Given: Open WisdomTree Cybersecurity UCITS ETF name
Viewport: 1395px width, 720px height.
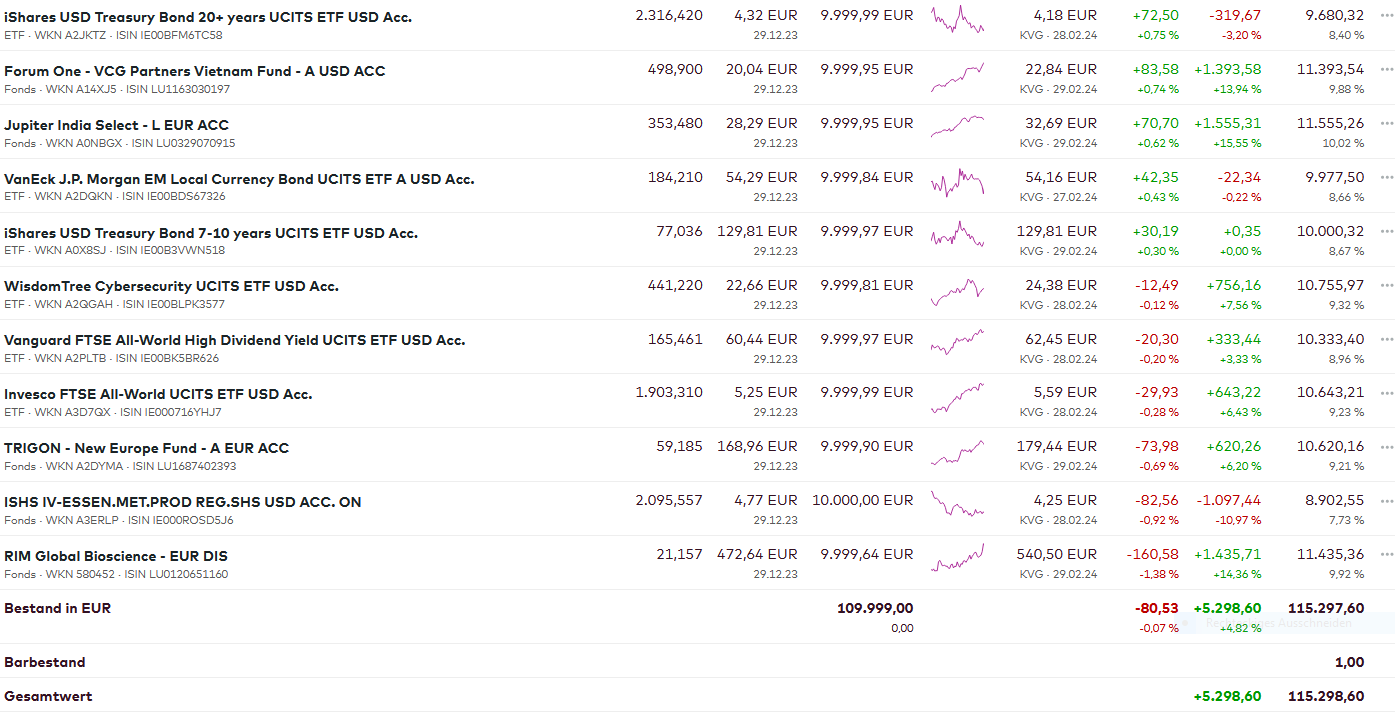Looking at the screenshot, I should tap(171, 286).
